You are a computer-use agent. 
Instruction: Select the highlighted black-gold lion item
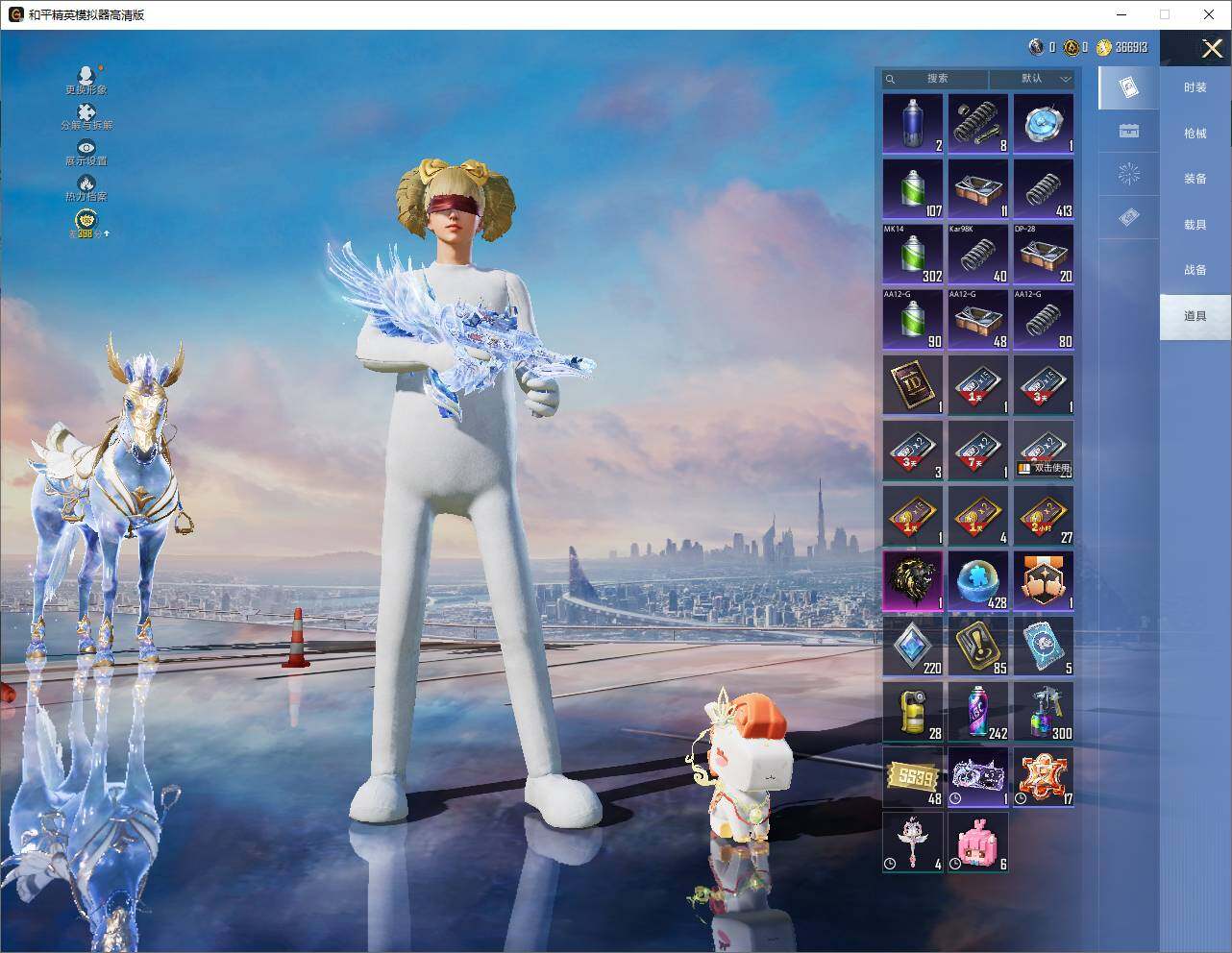913,580
